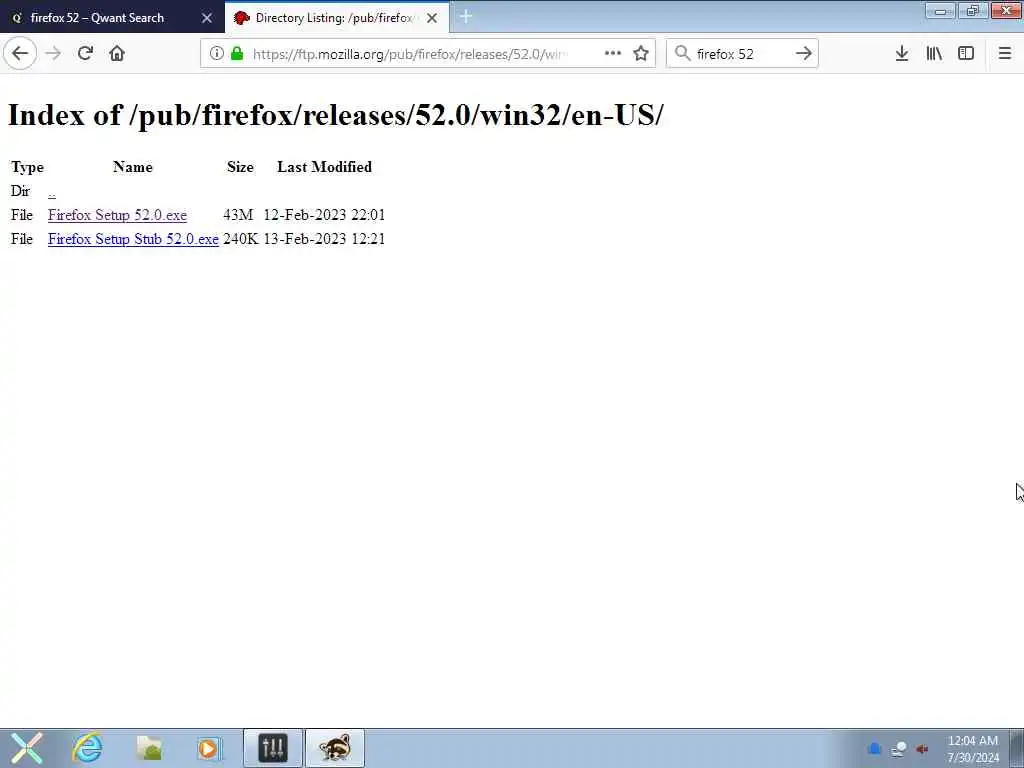Click the search bar magnifier icon

pyautogui.click(x=682, y=54)
